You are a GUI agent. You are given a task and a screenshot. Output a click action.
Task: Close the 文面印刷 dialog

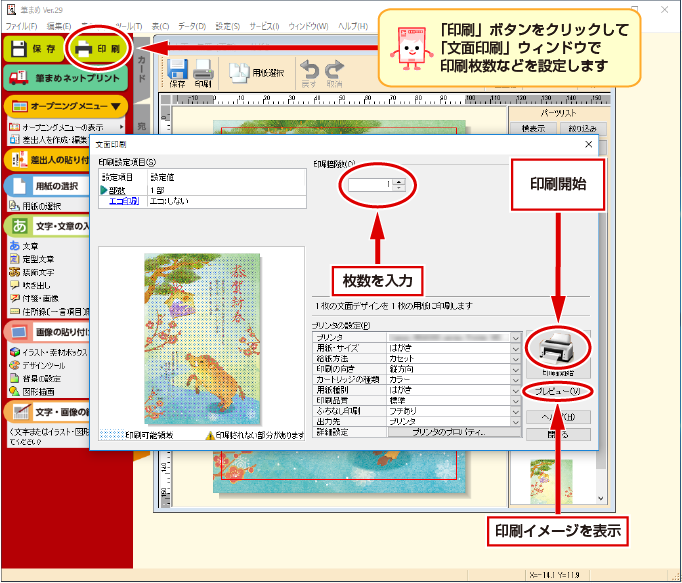click(588, 144)
